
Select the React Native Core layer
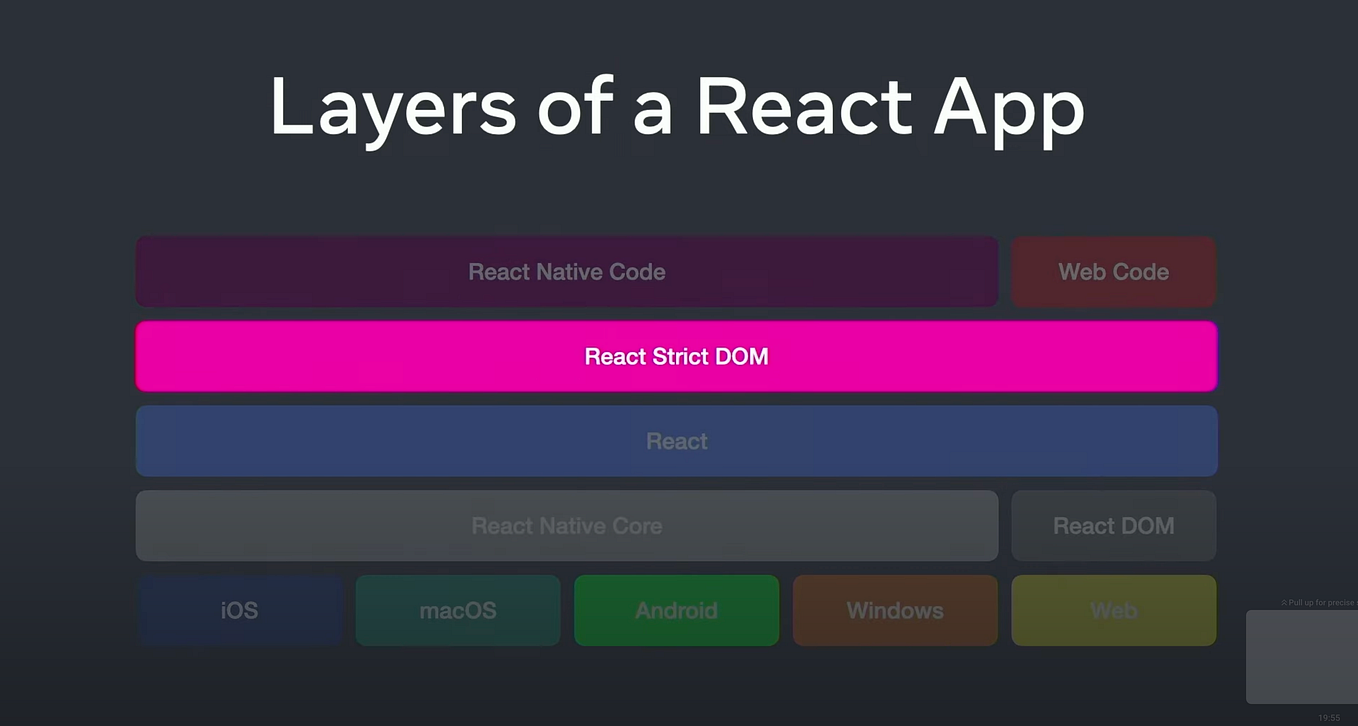coord(567,525)
